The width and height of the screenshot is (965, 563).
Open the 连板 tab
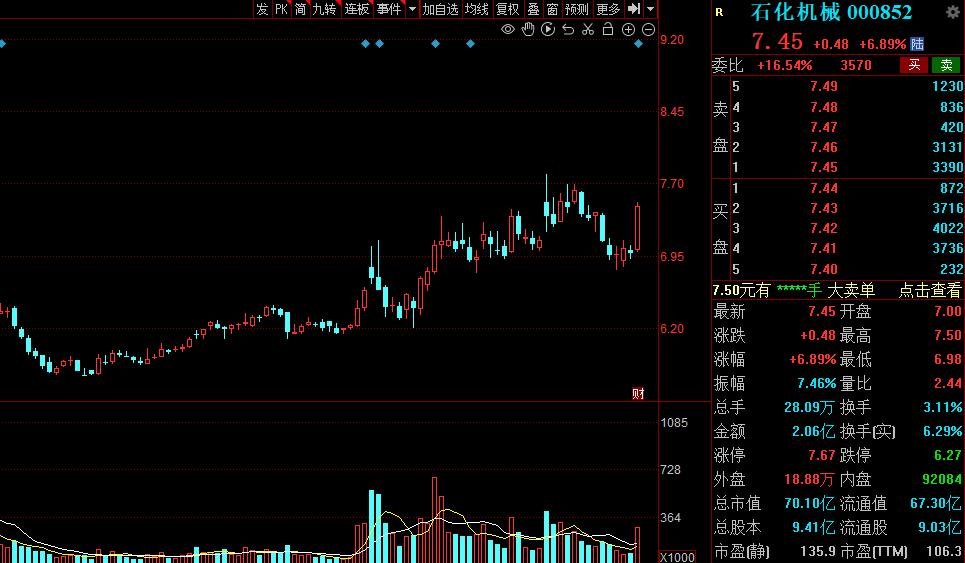click(x=357, y=9)
